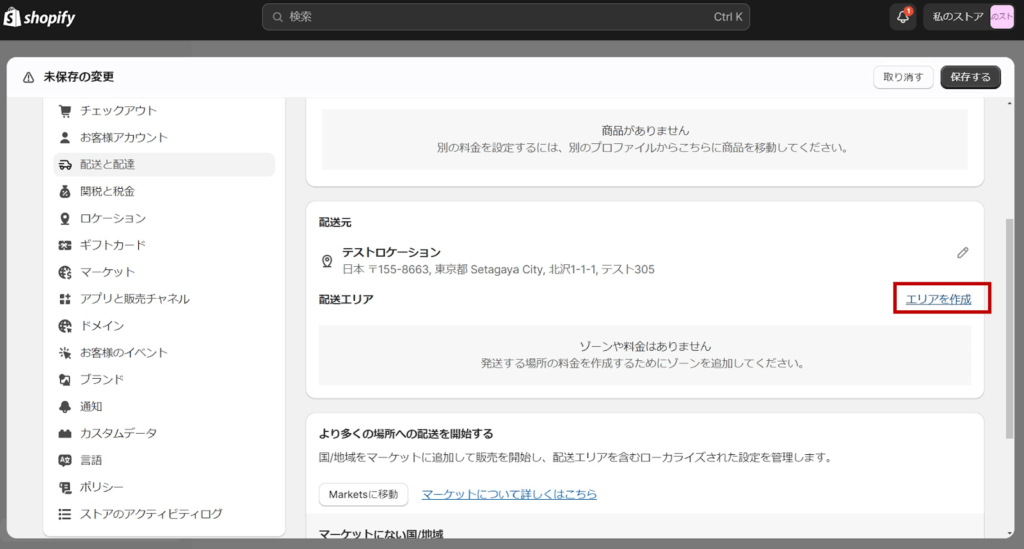Image resolution: width=1024 pixels, height=549 pixels.
Task: Click the カスタムデータ icon
Action: point(65,433)
